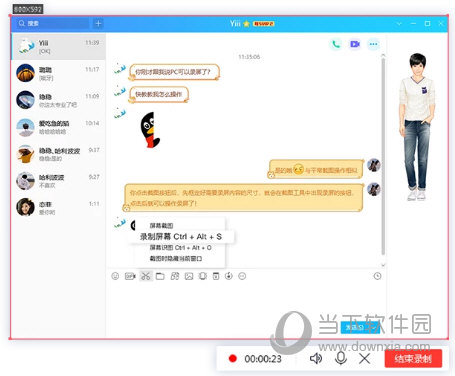Click the calendar-style toolbar icon
455x376 pixels.
point(216,276)
